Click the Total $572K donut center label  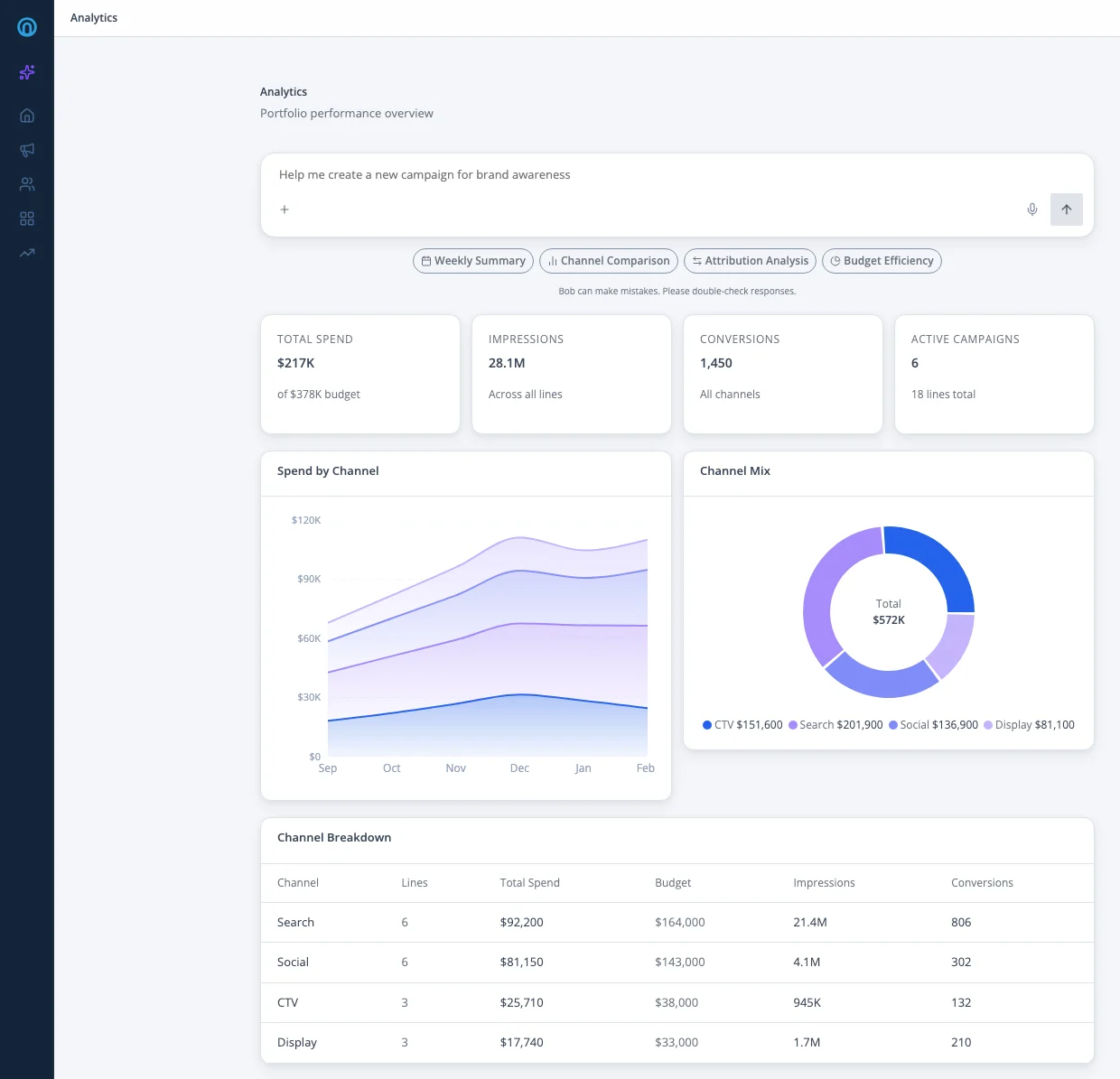click(889, 612)
